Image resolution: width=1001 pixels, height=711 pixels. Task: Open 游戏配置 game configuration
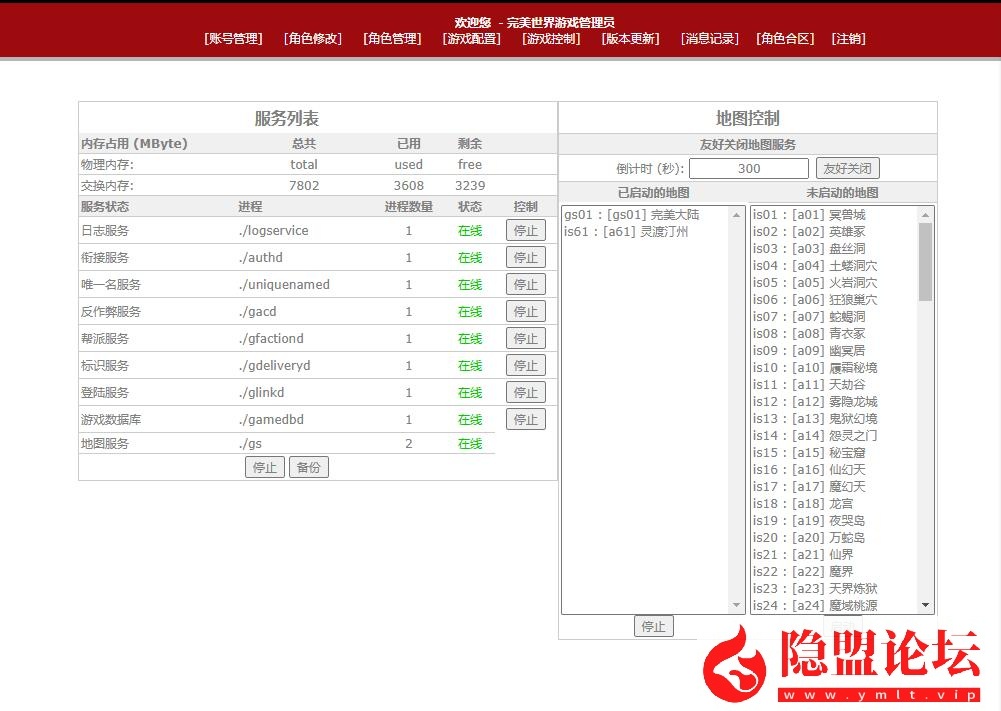pyautogui.click(x=471, y=39)
